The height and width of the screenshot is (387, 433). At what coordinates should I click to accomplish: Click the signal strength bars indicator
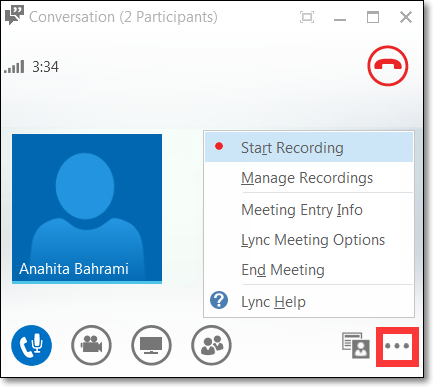[14, 67]
